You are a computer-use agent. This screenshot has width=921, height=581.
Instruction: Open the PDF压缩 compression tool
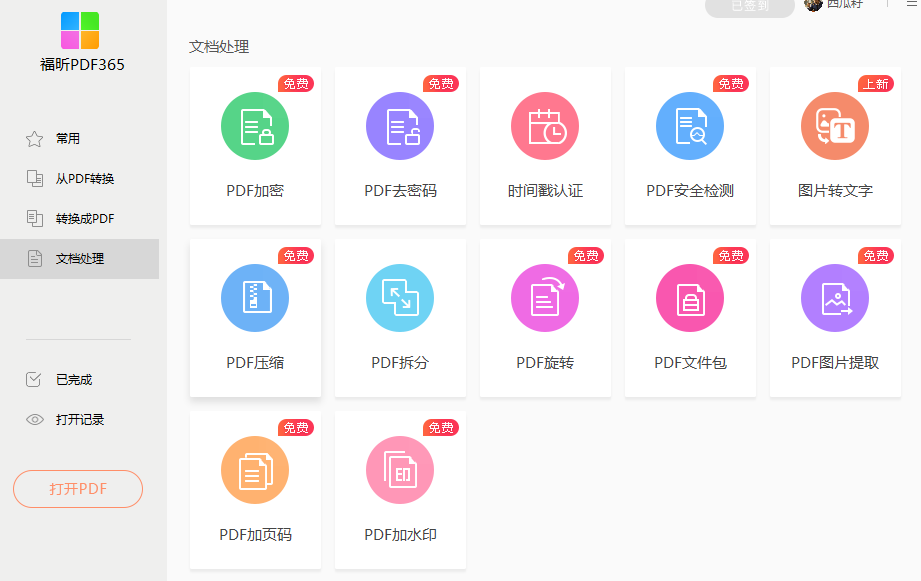click(255, 318)
